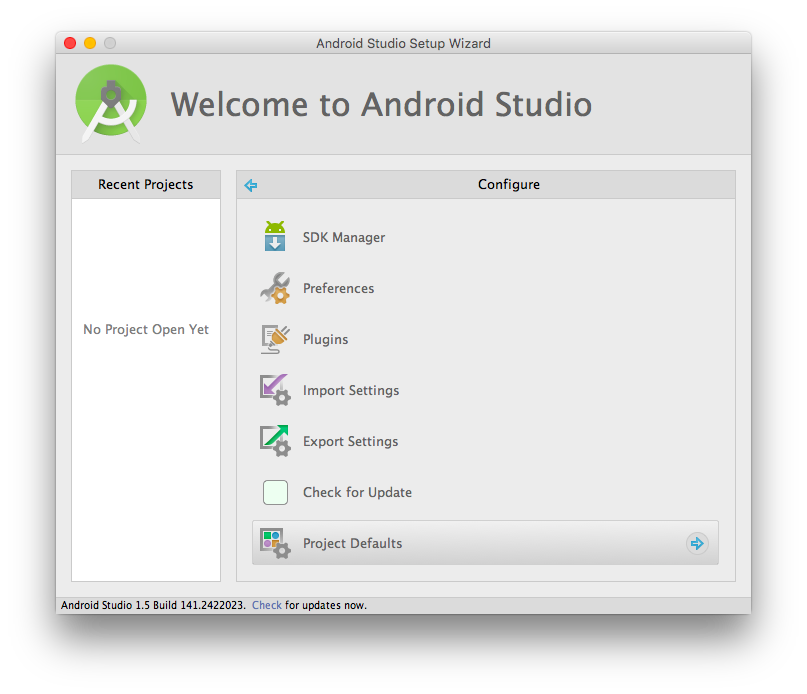
Task: Open the Project Defaults submenu
Action: (485, 543)
